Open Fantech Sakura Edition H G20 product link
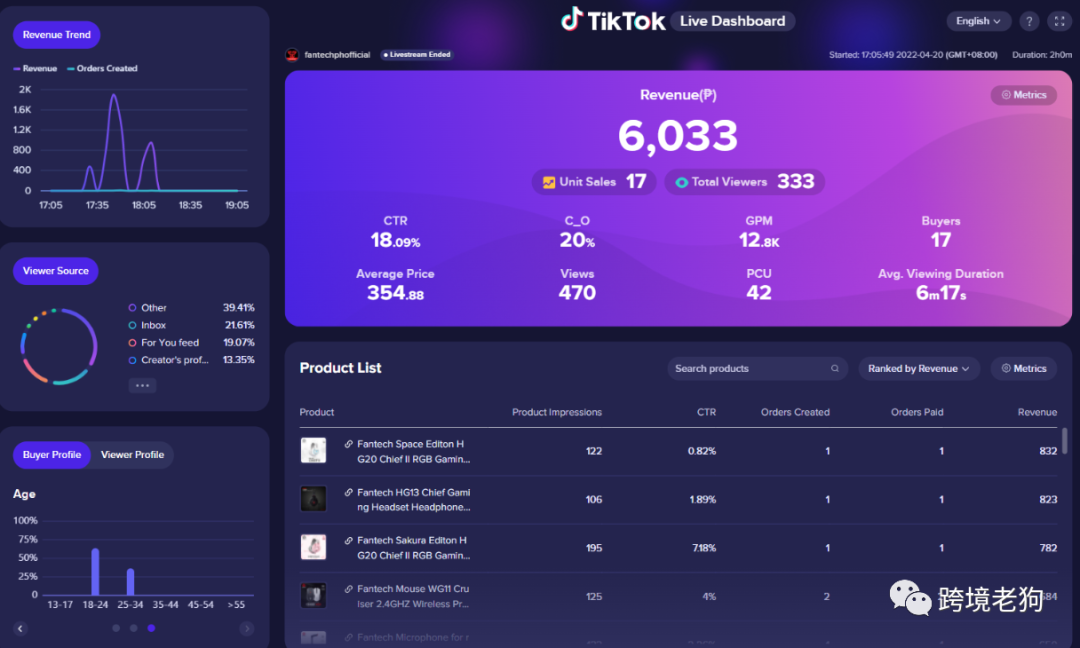The image size is (1080, 648). coord(413,548)
